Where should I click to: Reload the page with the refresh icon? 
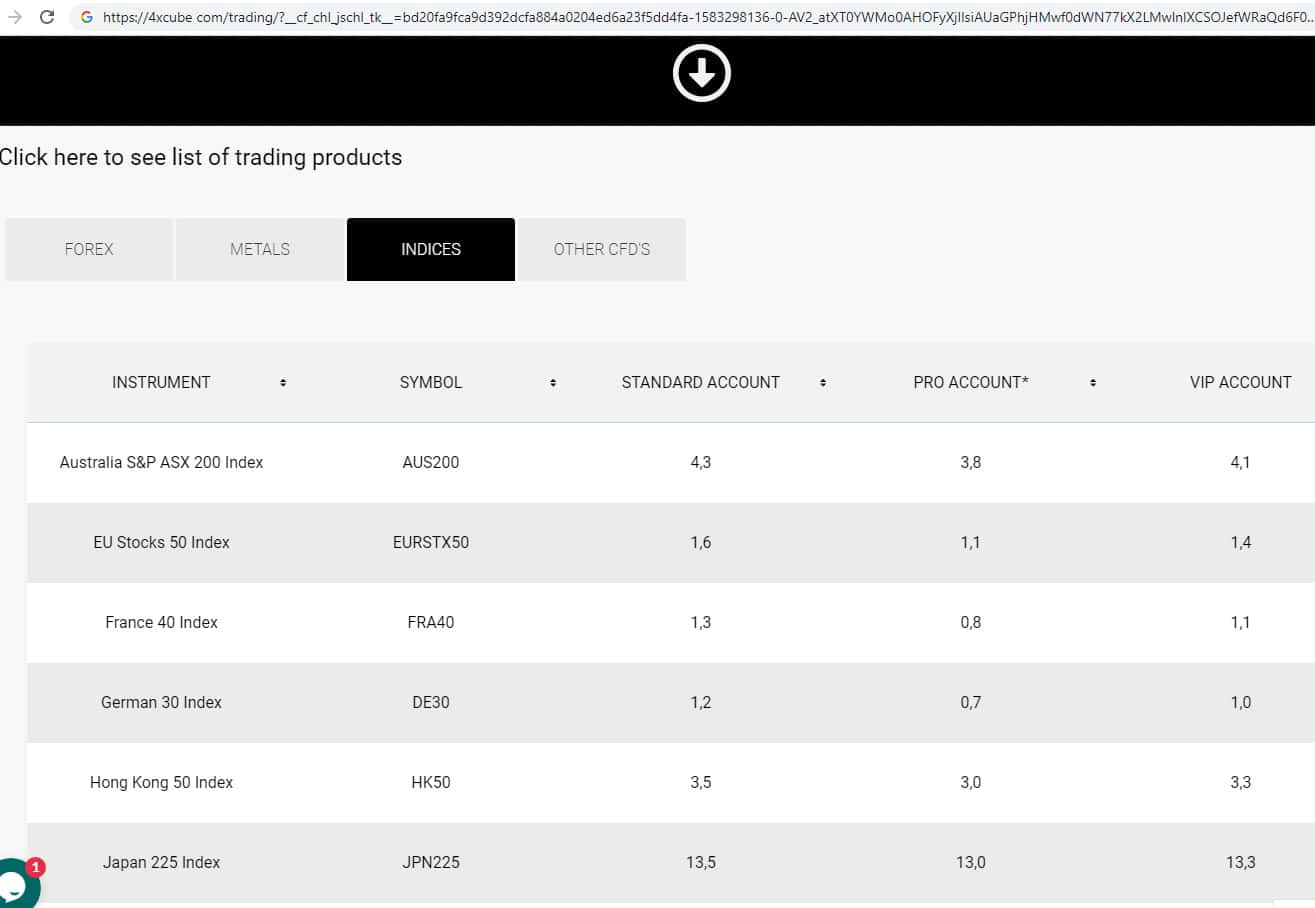click(x=46, y=17)
